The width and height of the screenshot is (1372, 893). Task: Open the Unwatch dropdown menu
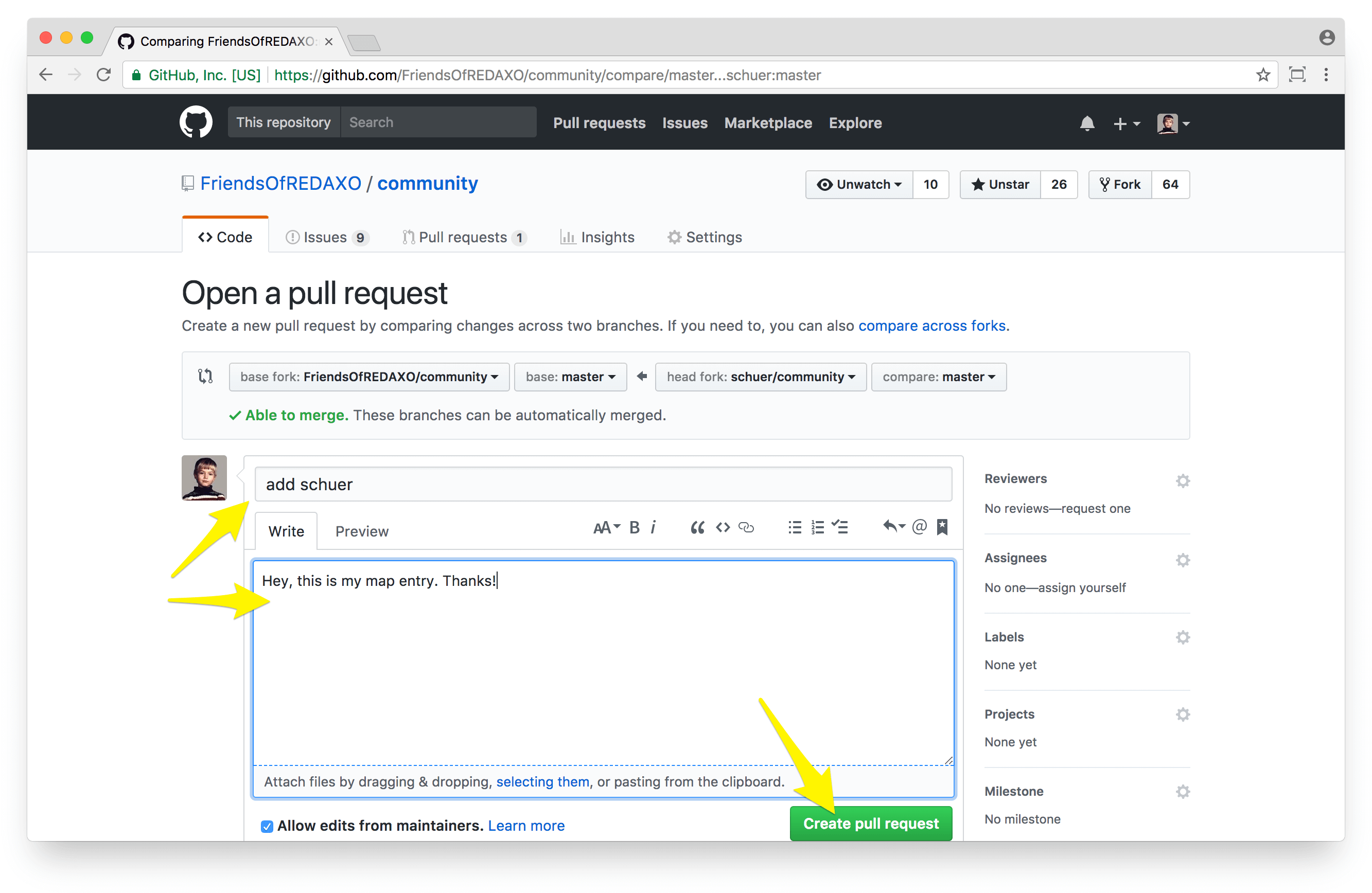[859, 184]
